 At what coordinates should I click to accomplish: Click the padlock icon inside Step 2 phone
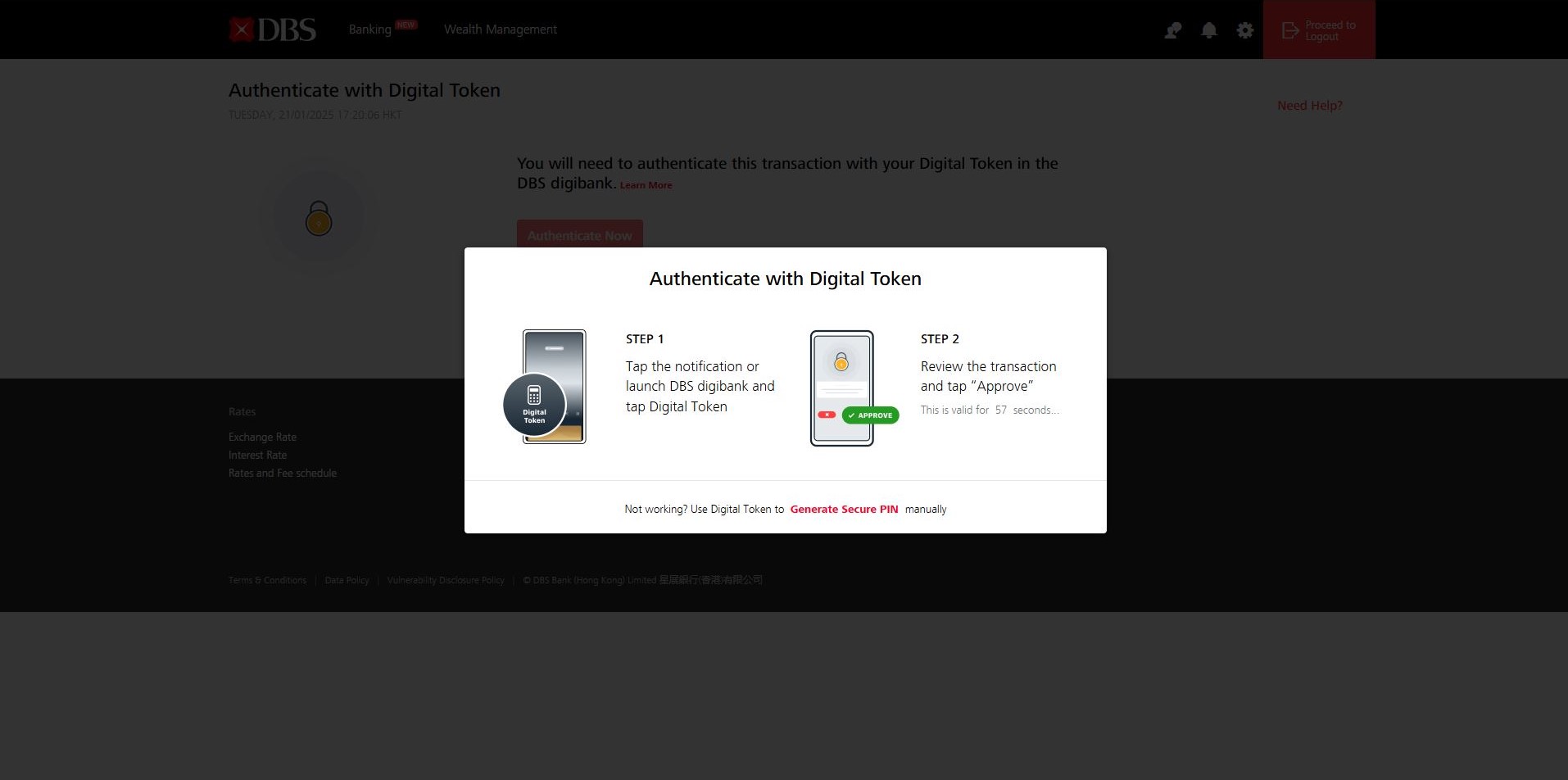point(841,362)
